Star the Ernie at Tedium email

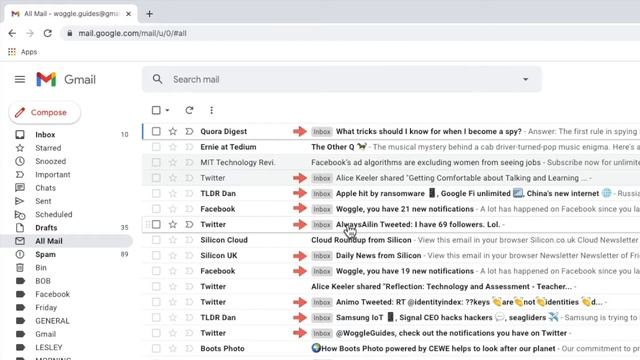click(x=173, y=147)
